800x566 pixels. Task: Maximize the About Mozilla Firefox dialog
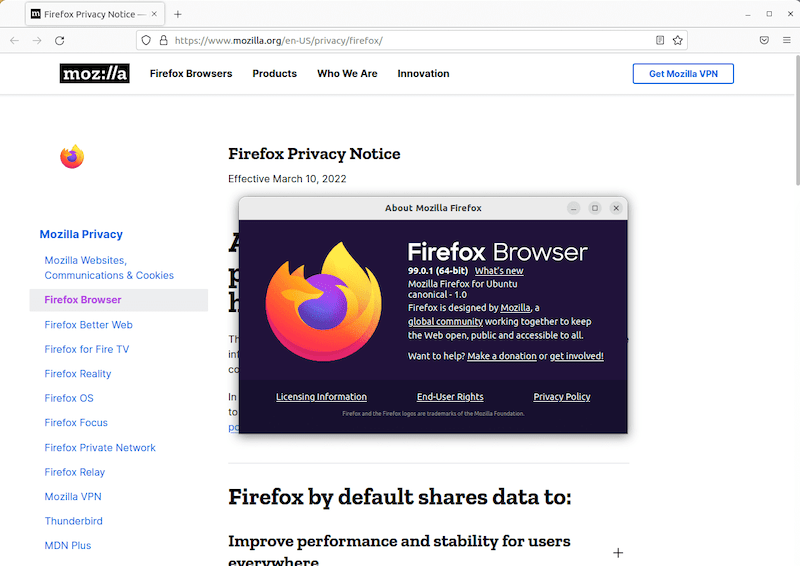pos(595,208)
